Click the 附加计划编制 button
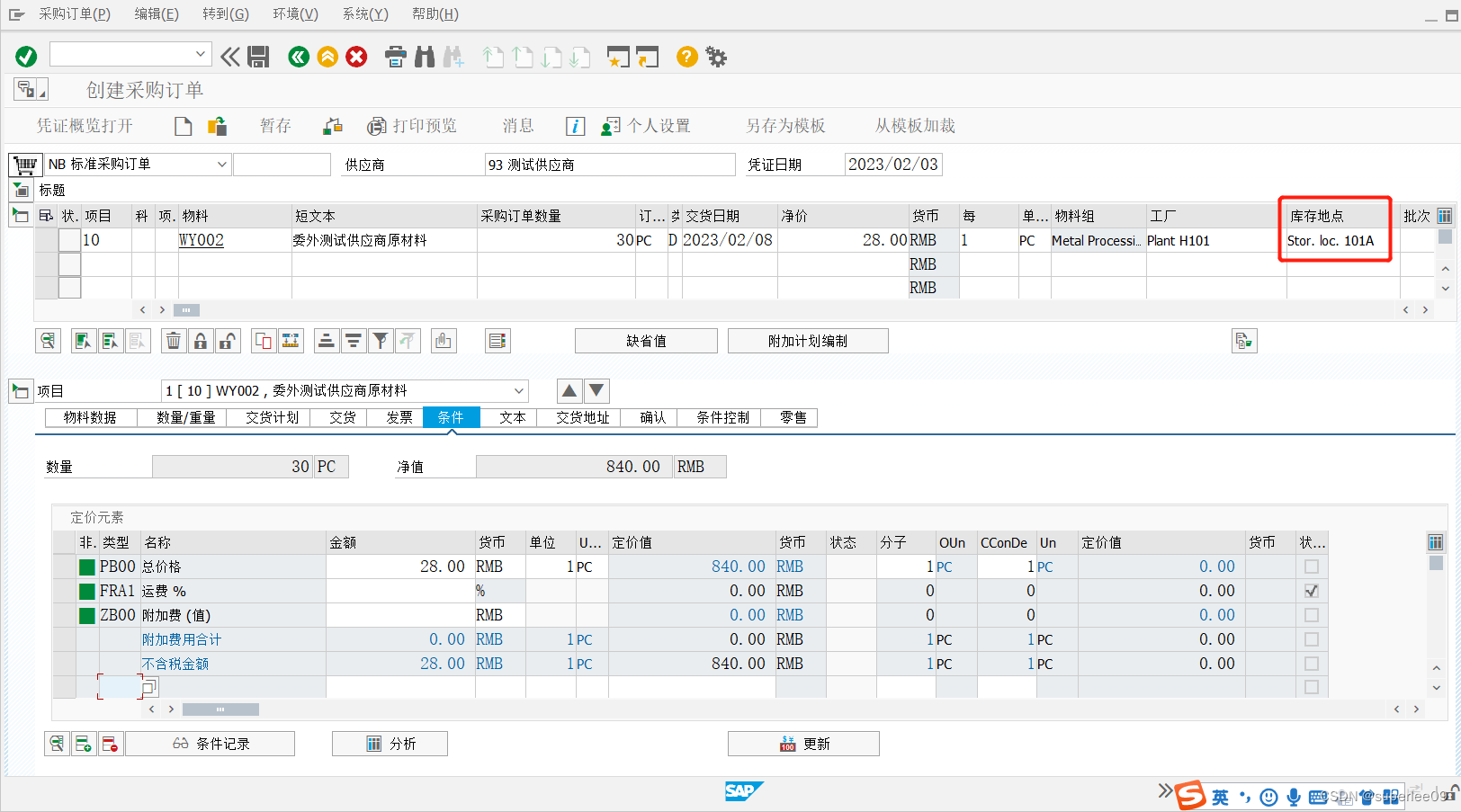Image resolution: width=1461 pixels, height=812 pixels. pyautogui.click(x=808, y=341)
